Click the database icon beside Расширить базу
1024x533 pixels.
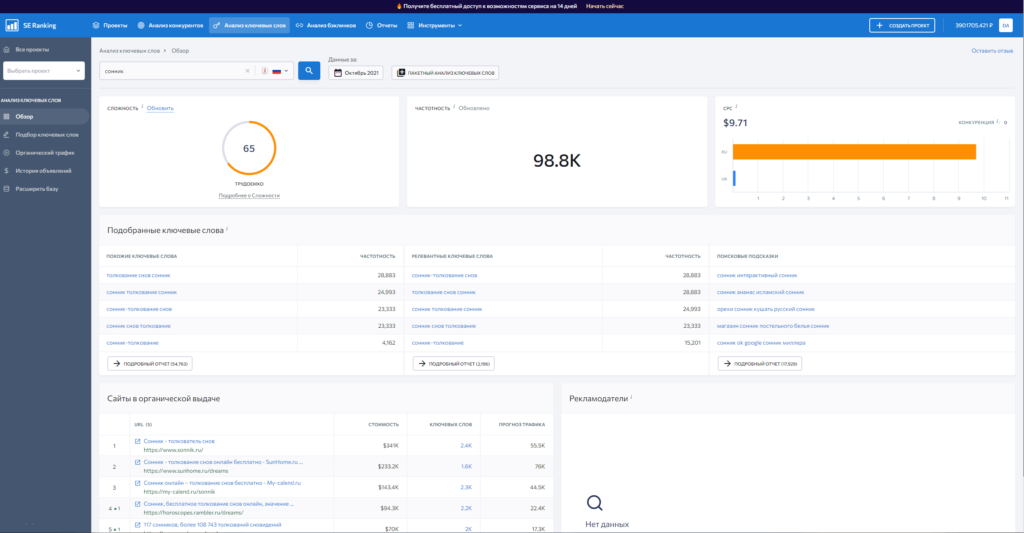coord(7,189)
